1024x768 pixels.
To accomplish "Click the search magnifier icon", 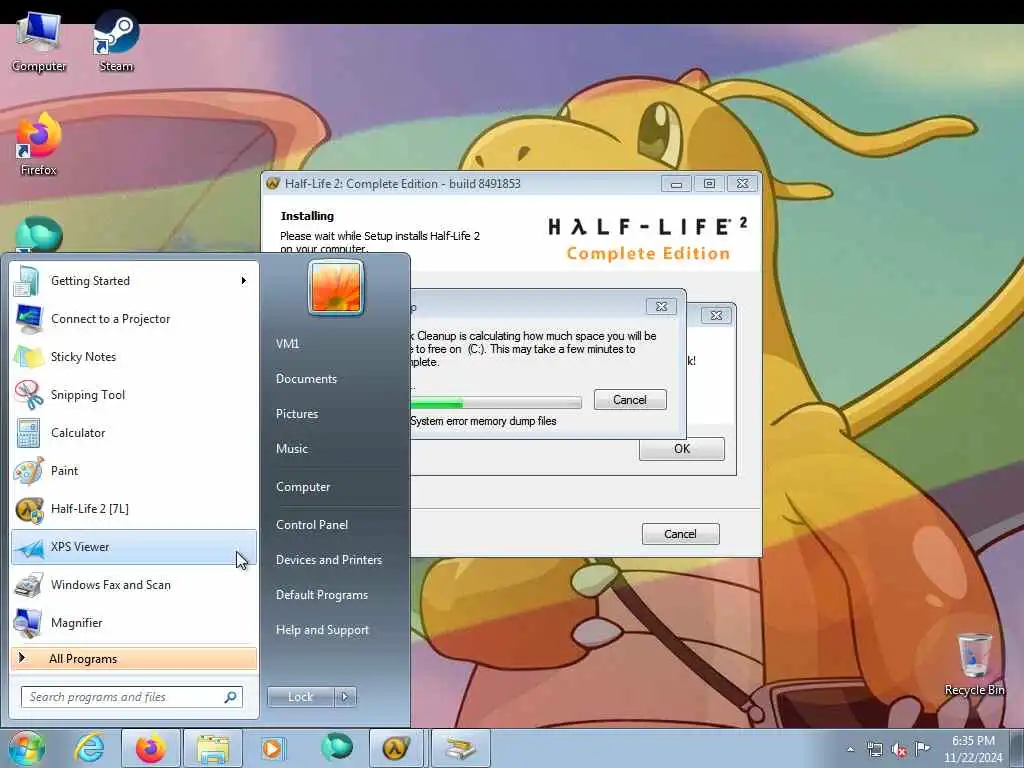I will pyautogui.click(x=230, y=697).
